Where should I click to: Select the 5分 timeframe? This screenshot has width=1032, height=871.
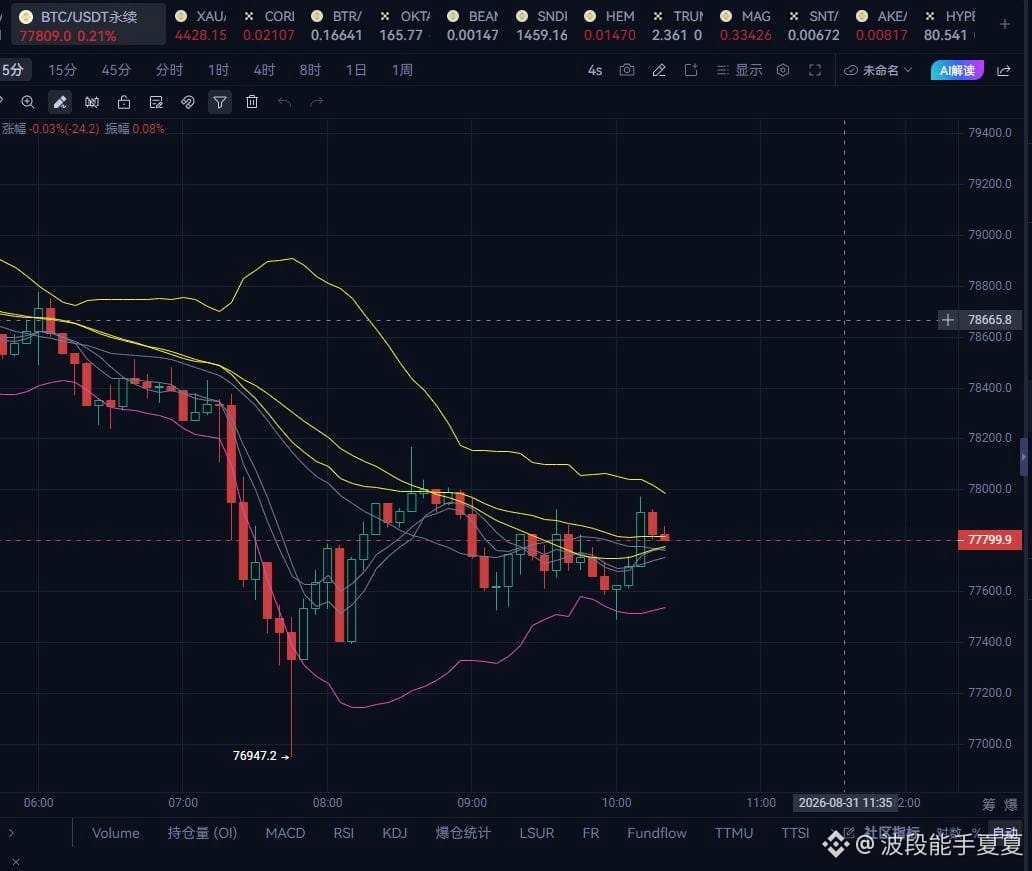(13, 70)
